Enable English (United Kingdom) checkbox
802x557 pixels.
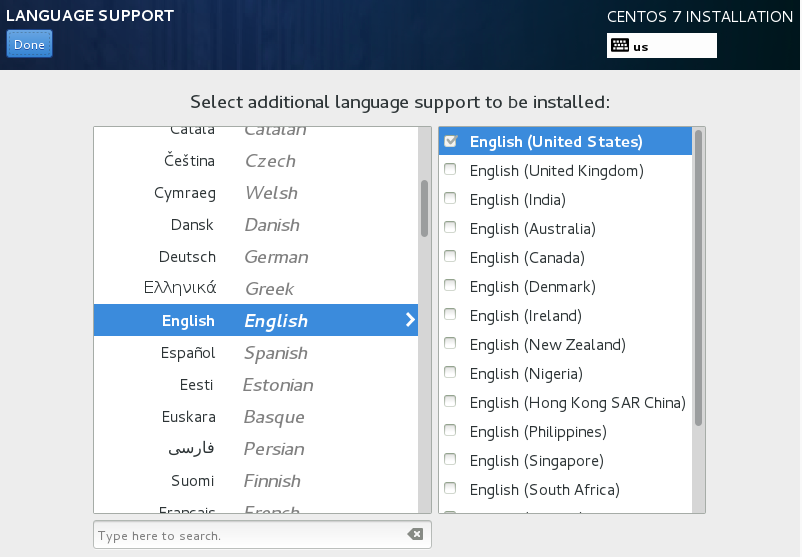coord(451,171)
